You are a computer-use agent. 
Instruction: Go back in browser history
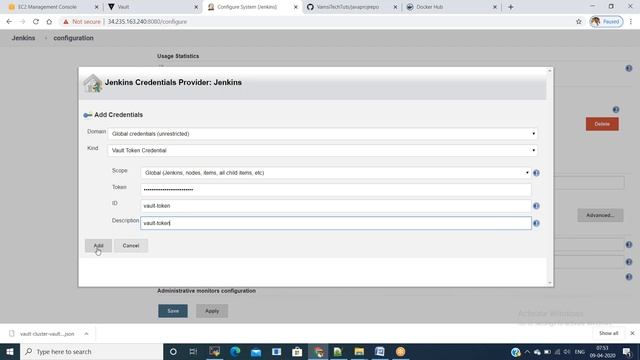point(9,22)
